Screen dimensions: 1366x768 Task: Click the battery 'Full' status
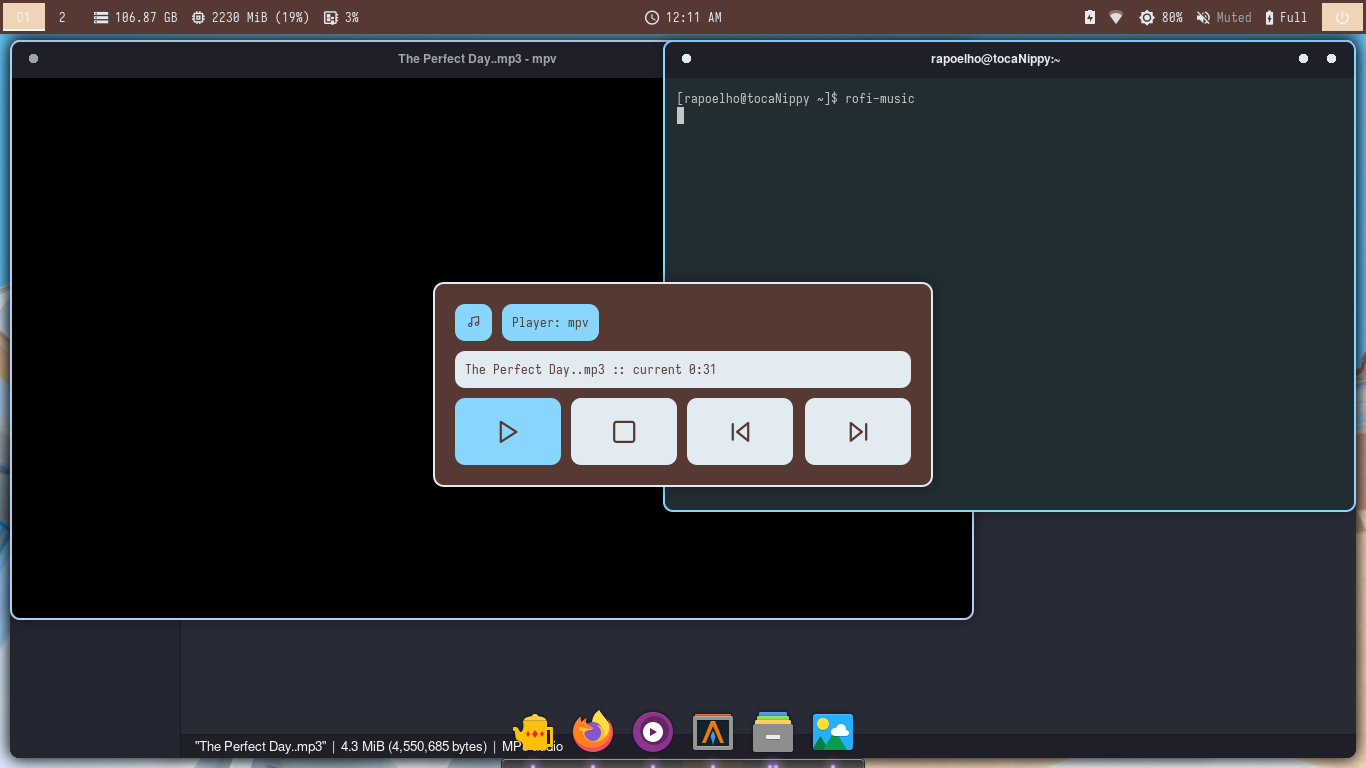click(1286, 17)
